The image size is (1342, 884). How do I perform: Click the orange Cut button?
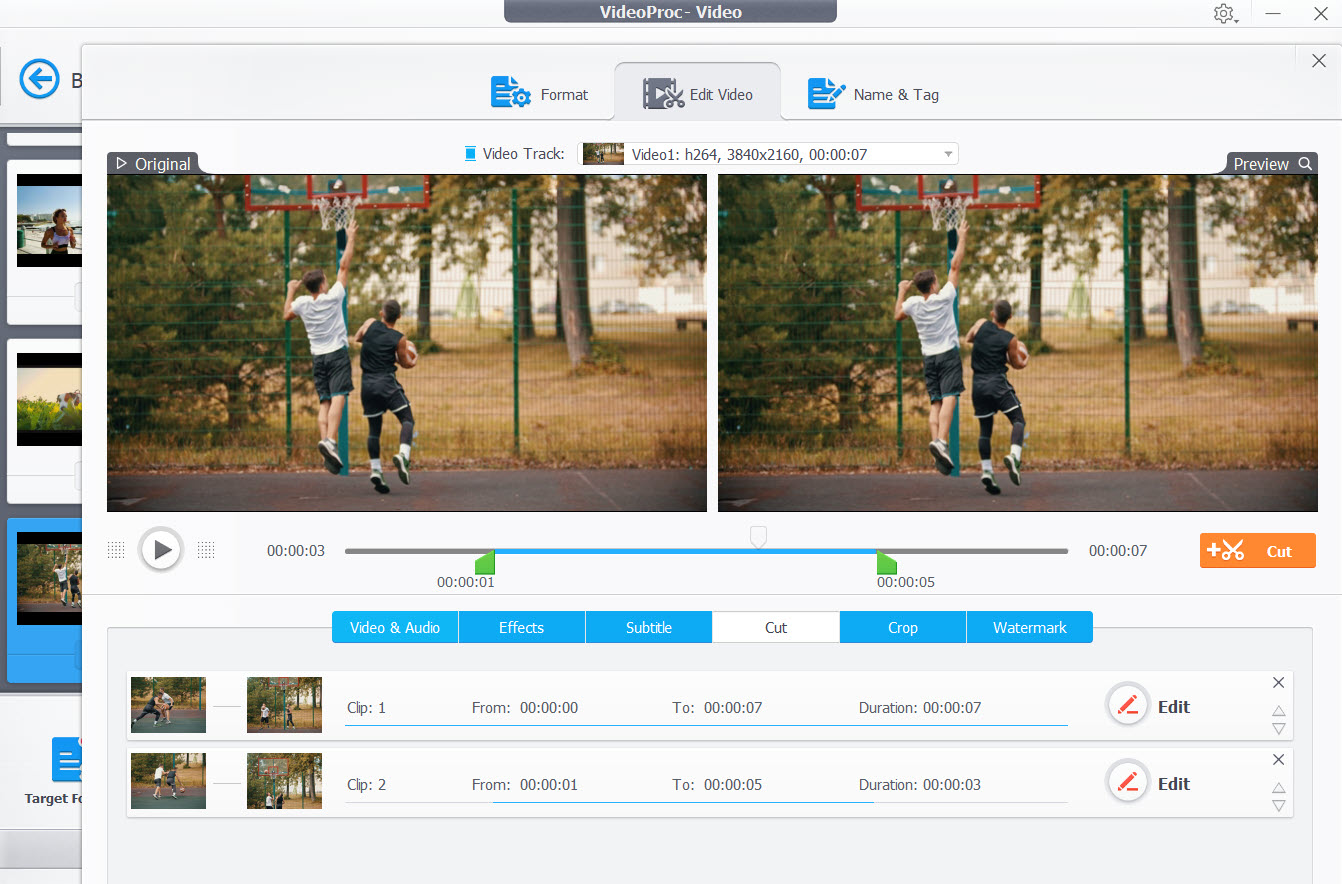1257,550
